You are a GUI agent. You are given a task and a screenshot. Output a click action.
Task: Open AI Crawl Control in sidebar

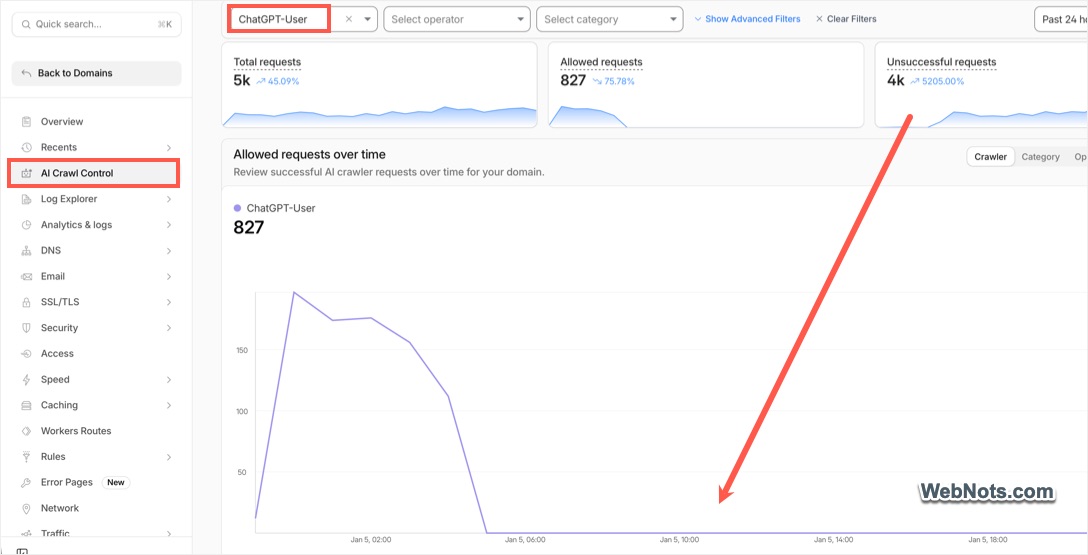pyautogui.click(x=94, y=173)
